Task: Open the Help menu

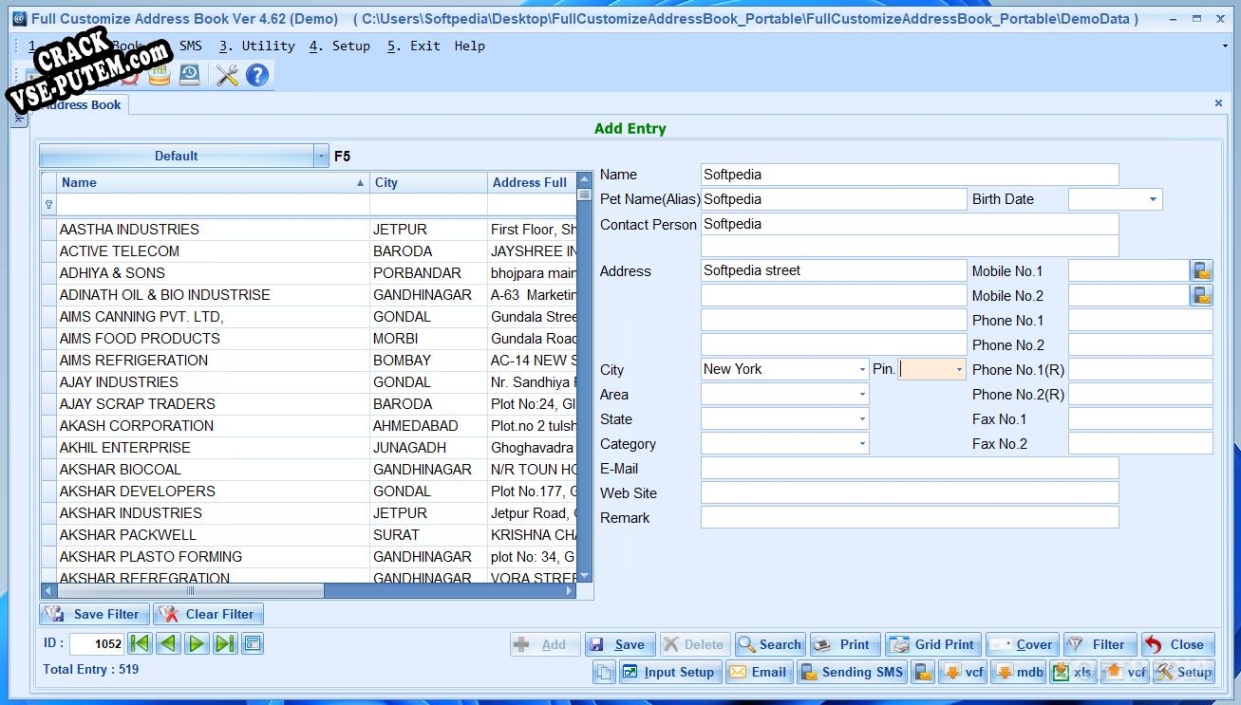Action: 469,46
